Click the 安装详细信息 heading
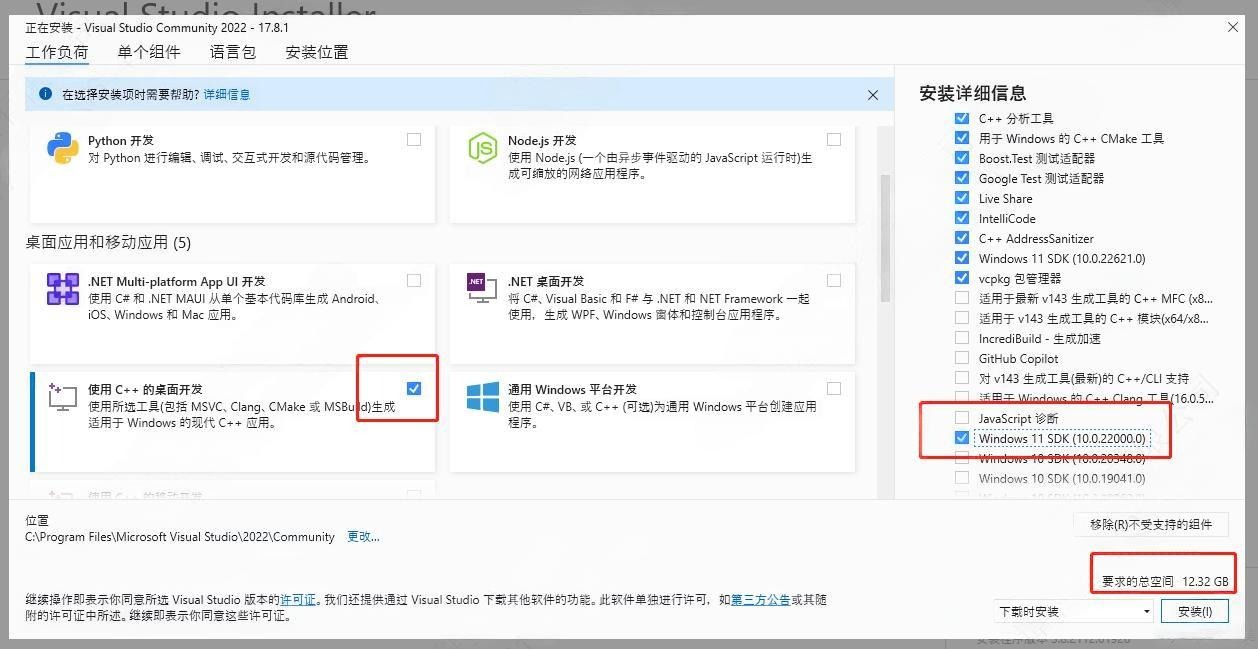The width and height of the screenshot is (1258, 649). click(972, 93)
